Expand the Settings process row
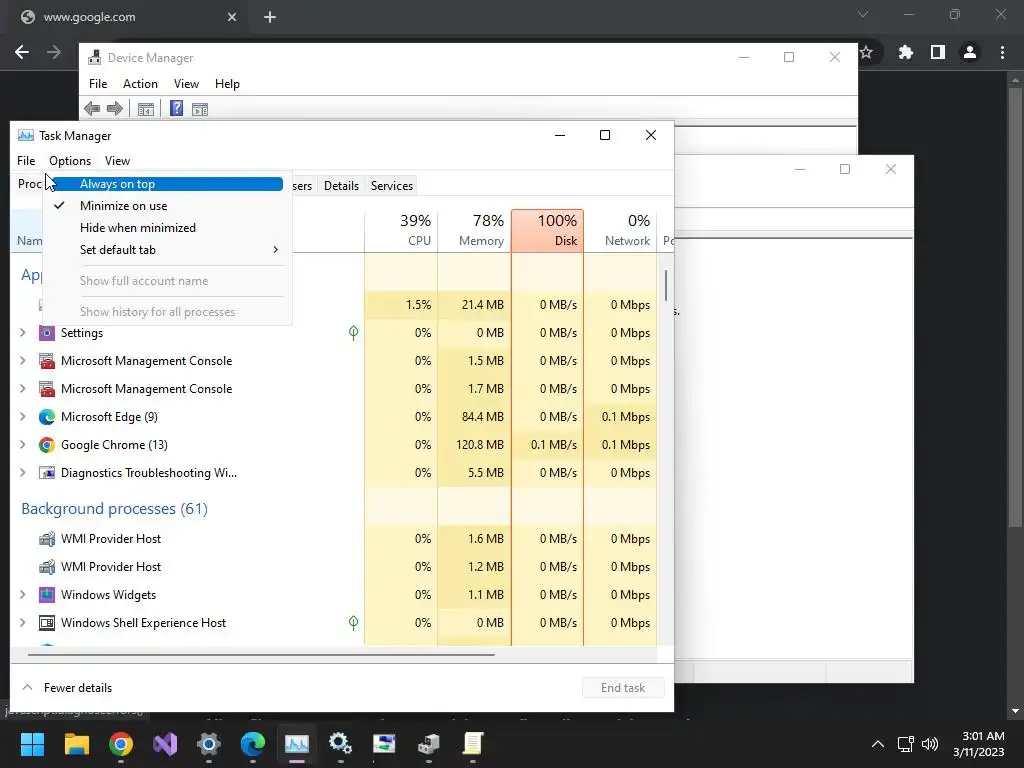 click(x=23, y=333)
